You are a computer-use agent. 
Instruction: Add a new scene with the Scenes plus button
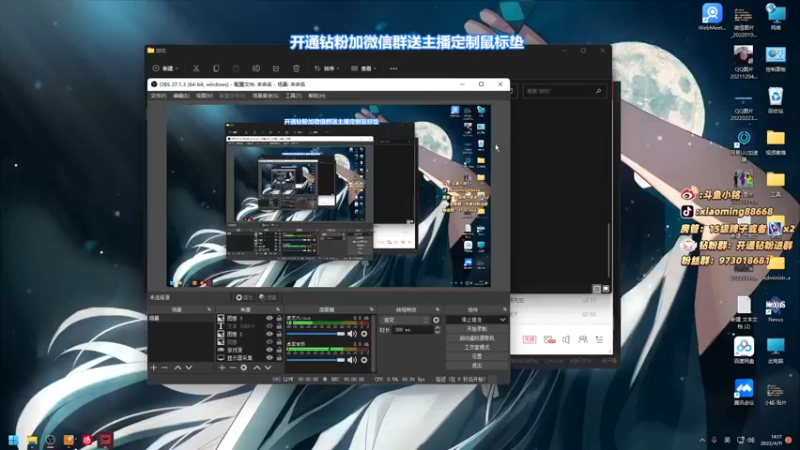pyautogui.click(x=154, y=367)
